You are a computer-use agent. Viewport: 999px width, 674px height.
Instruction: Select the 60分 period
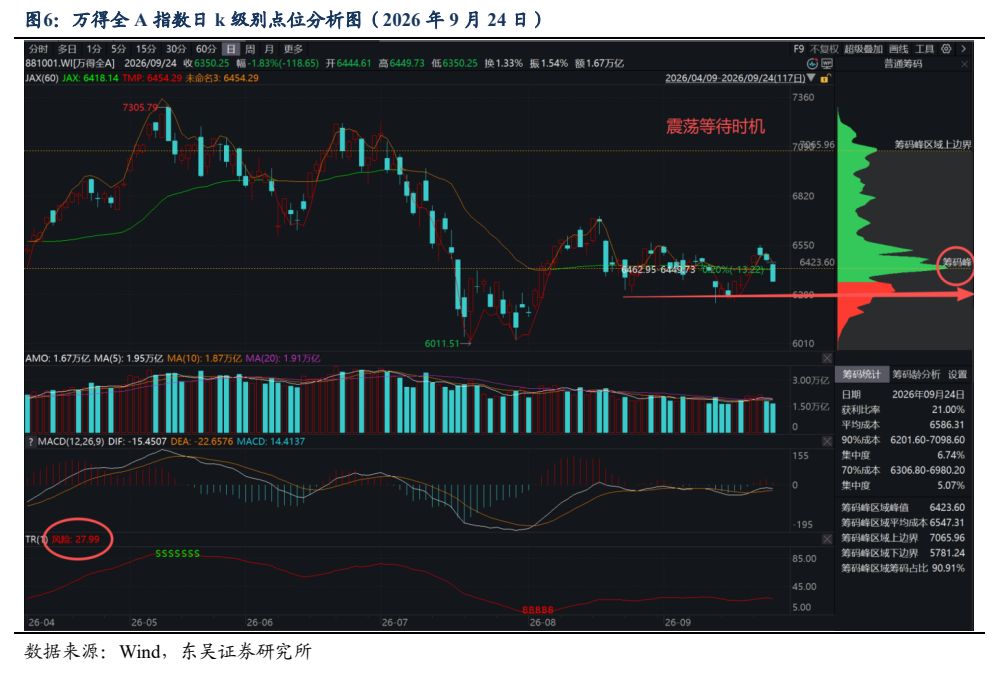coord(206,49)
